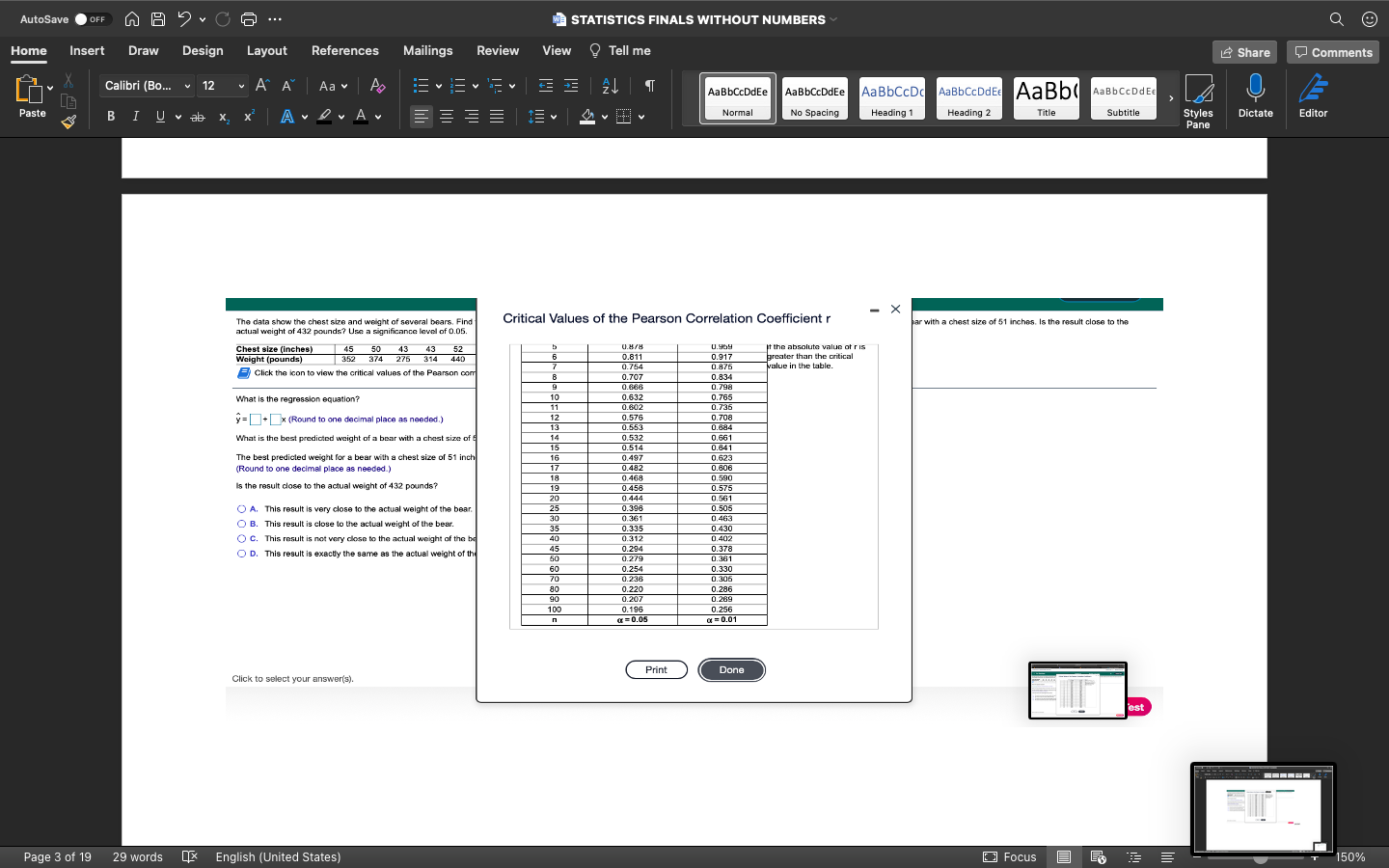Click the Bullets list icon
The height and width of the screenshot is (868, 1389).
422,86
